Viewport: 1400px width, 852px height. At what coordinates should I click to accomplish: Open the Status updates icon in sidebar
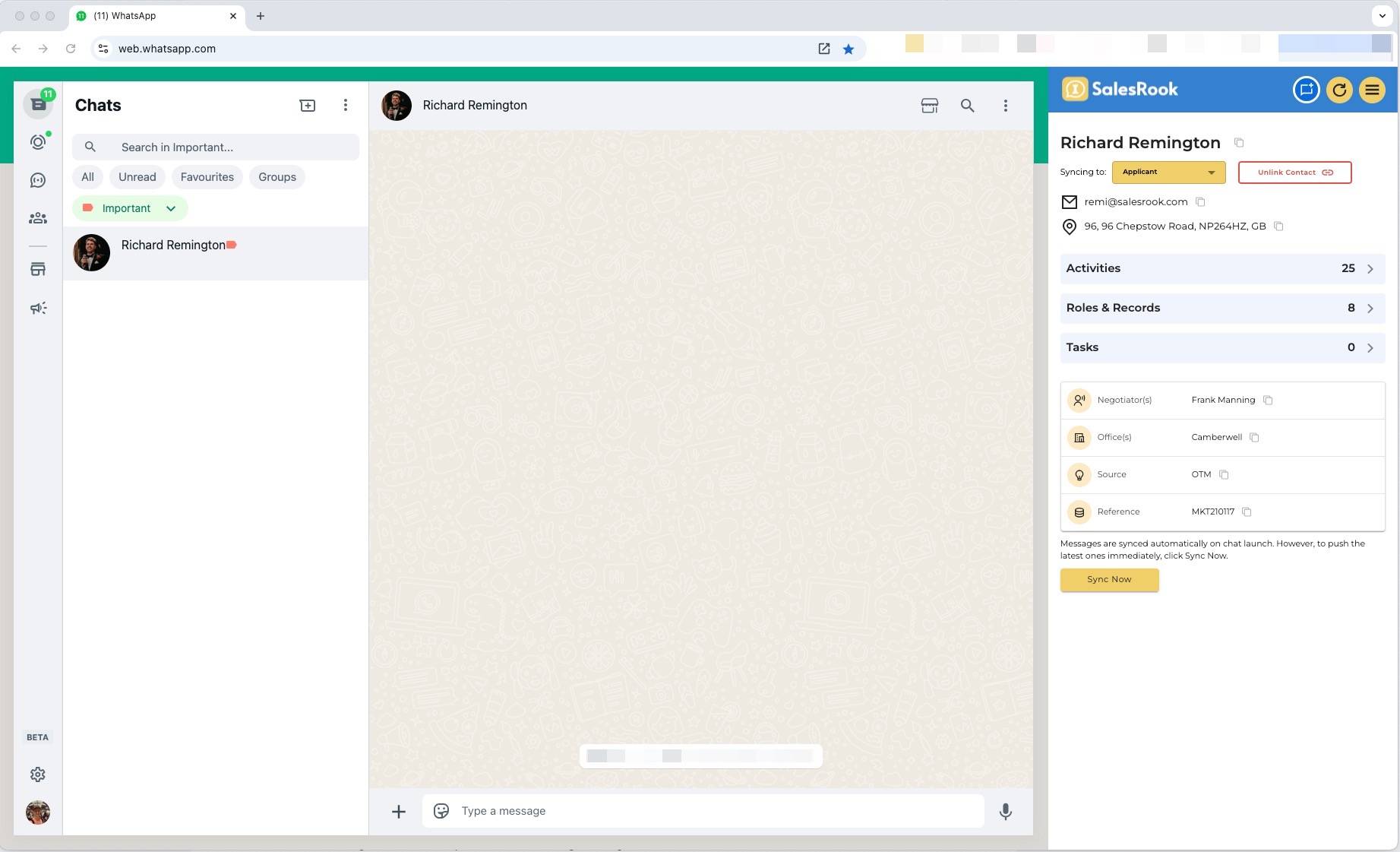pyautogui.click(x=38, y=142)
